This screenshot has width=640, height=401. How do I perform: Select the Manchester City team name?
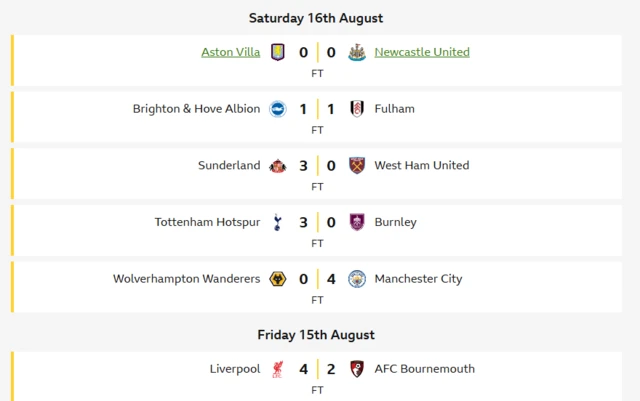point(418,279)
